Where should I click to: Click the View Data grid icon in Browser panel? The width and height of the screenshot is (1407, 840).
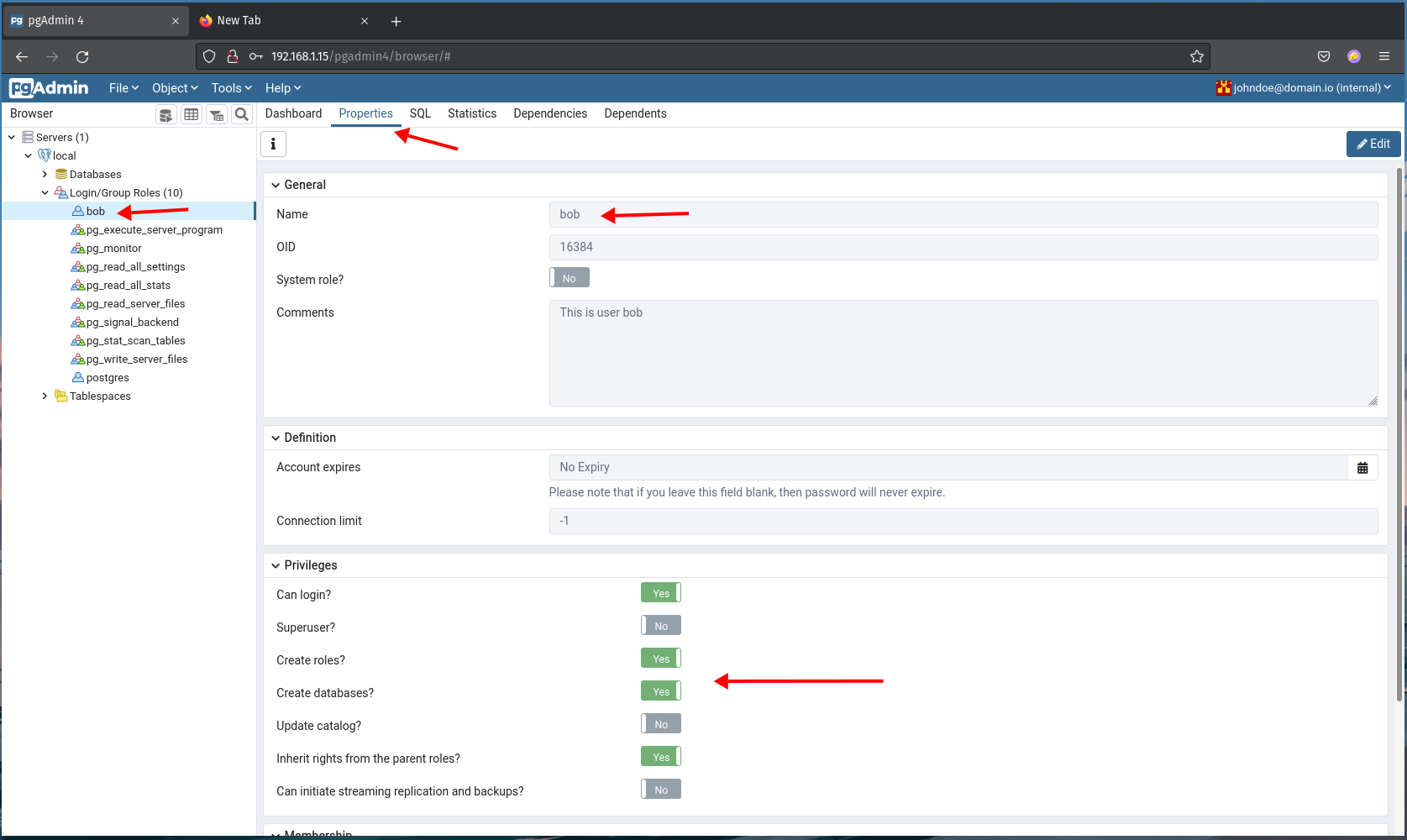point(192,114)
